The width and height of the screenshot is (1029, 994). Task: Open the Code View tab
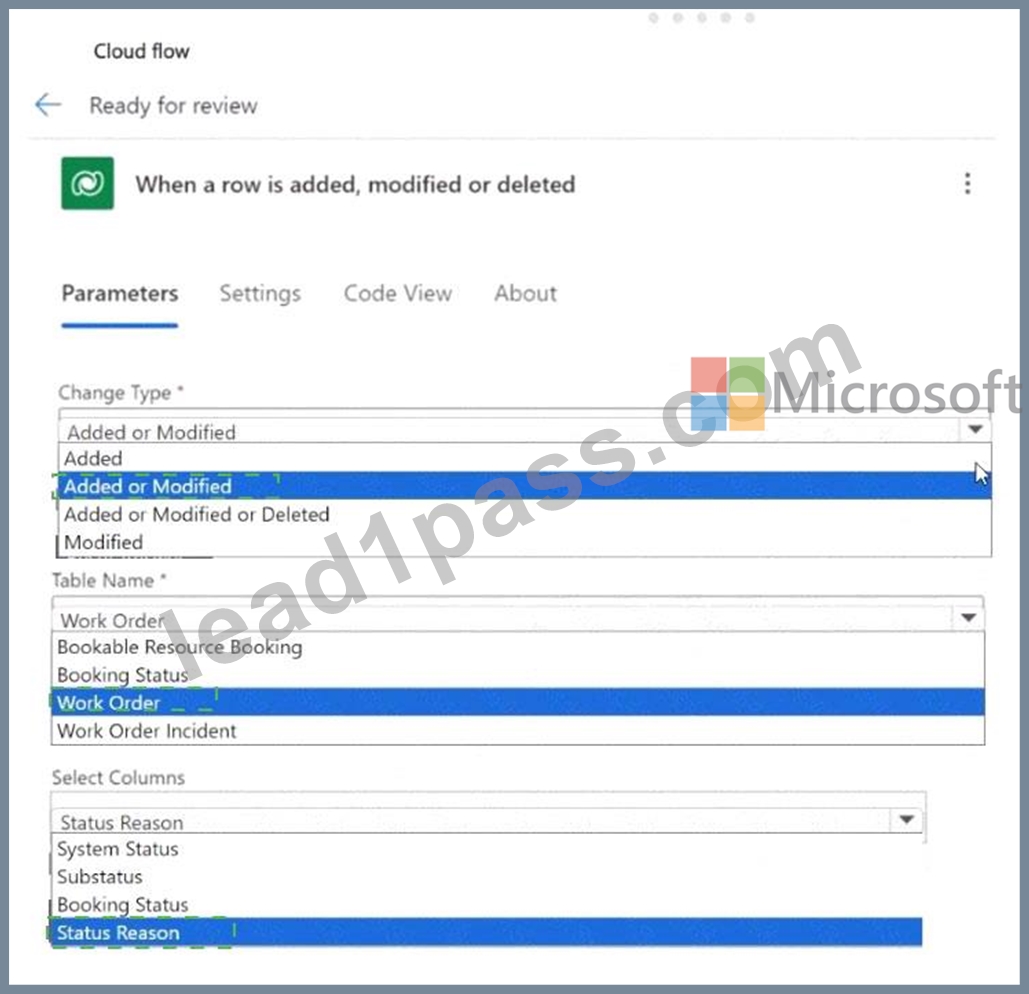[x=398, y=293]
